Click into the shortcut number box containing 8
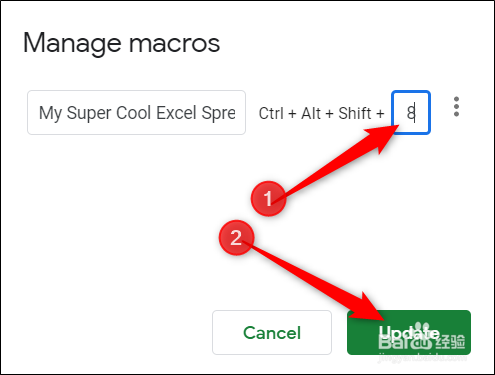The width and height of the screenshot is (495, 375). (x=411, y=113)
